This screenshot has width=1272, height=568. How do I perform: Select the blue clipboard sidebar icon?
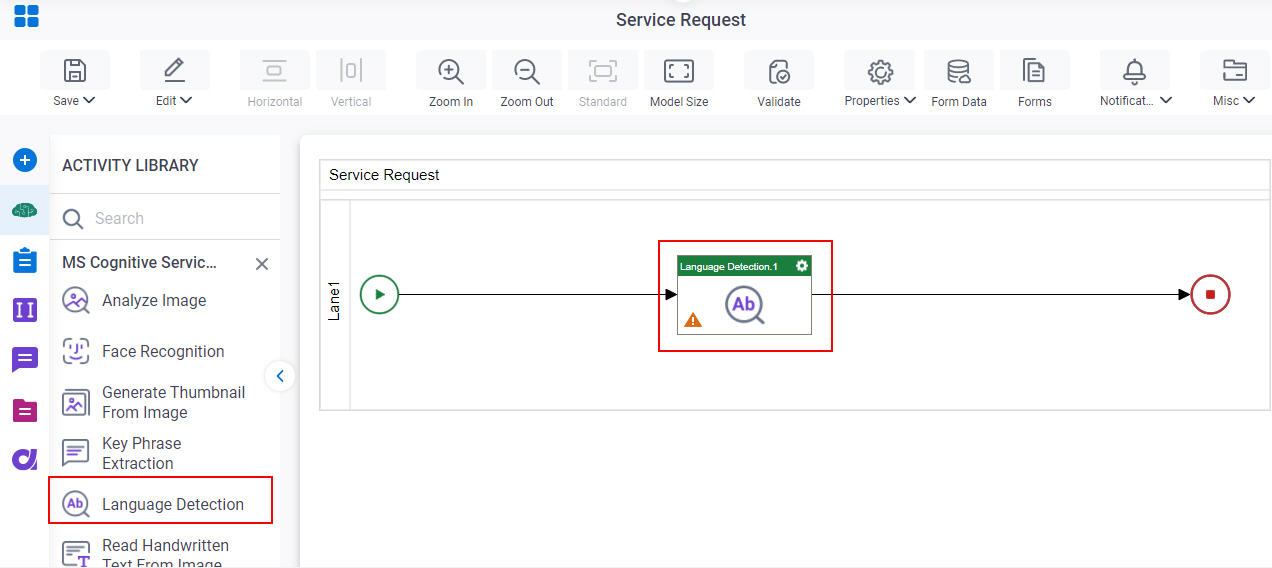(x=25, y=260)
